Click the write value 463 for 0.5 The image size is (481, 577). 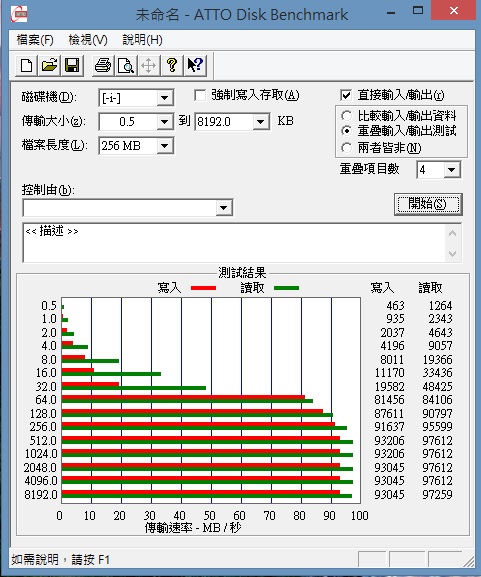[x=395, y=305]
